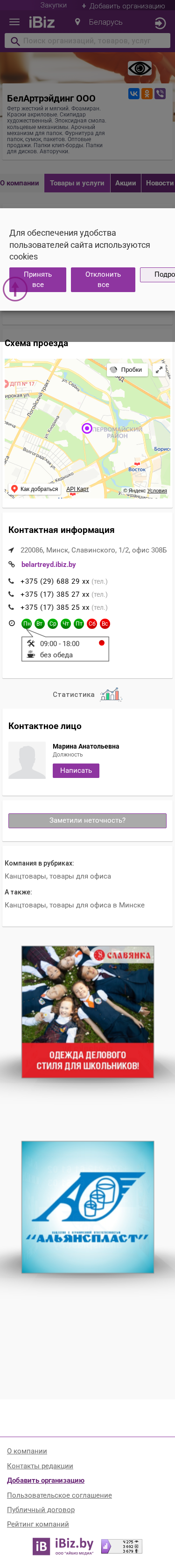
Task: Open the VK social icon
Action: pos(133,94)
